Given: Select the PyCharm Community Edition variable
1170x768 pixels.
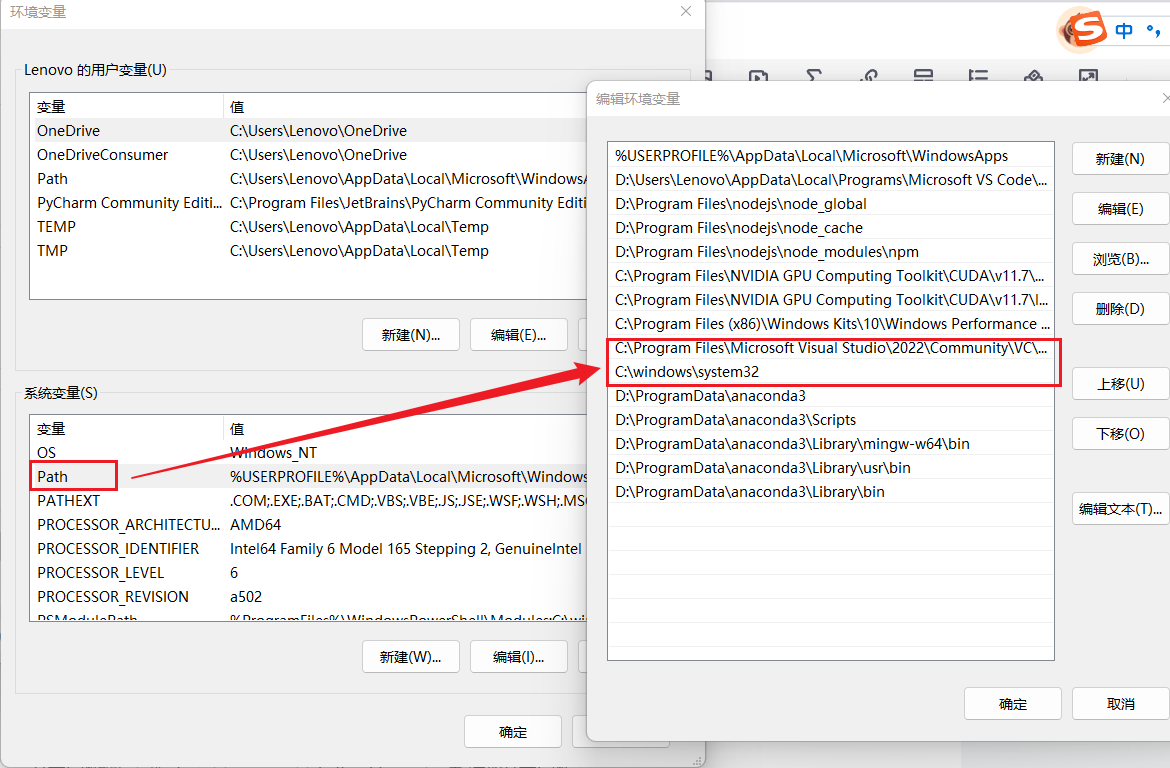Looking at the screenshot, I should [310, 202].
